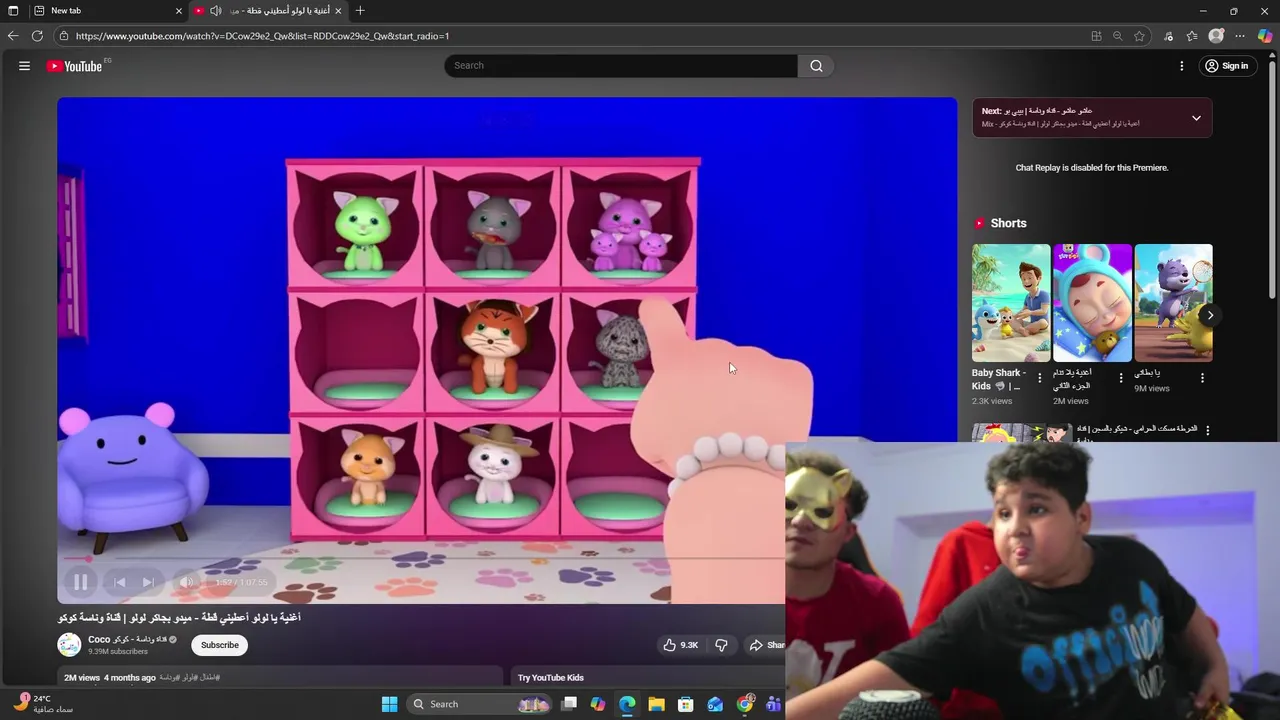The height and width of the screenshot is (720, 1280).
Task: Open a new browser tab with plus
Action: pos(360,10)
